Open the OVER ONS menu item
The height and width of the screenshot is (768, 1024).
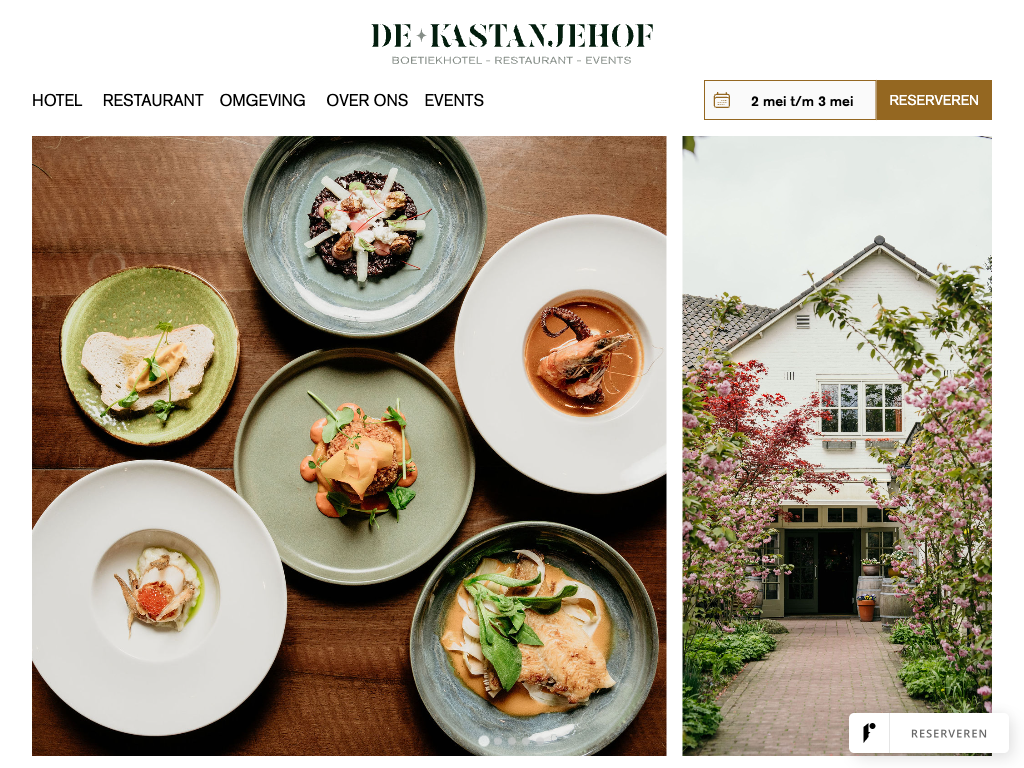367,101
